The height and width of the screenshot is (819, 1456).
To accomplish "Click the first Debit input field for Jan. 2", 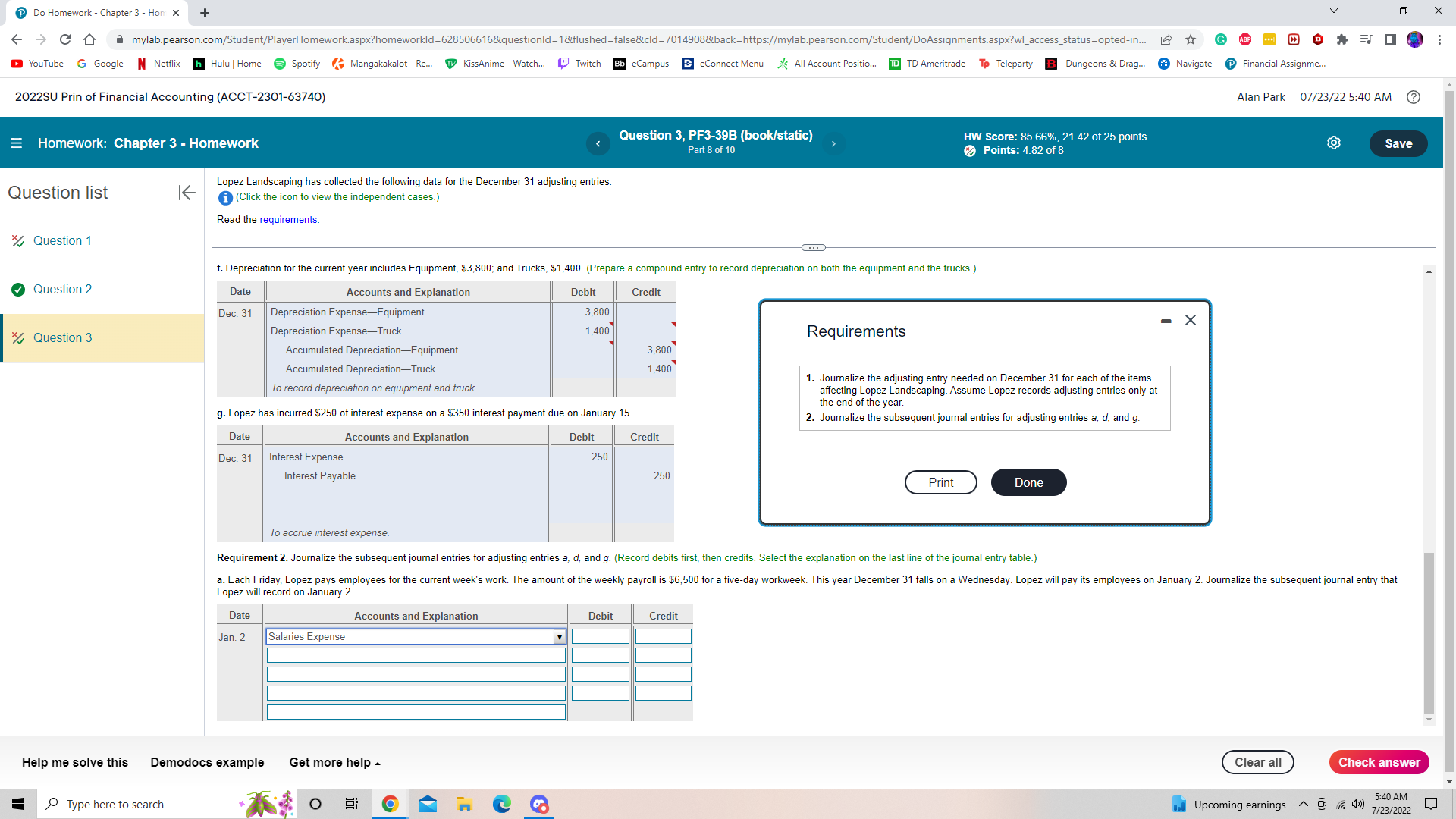I will 600,637.
